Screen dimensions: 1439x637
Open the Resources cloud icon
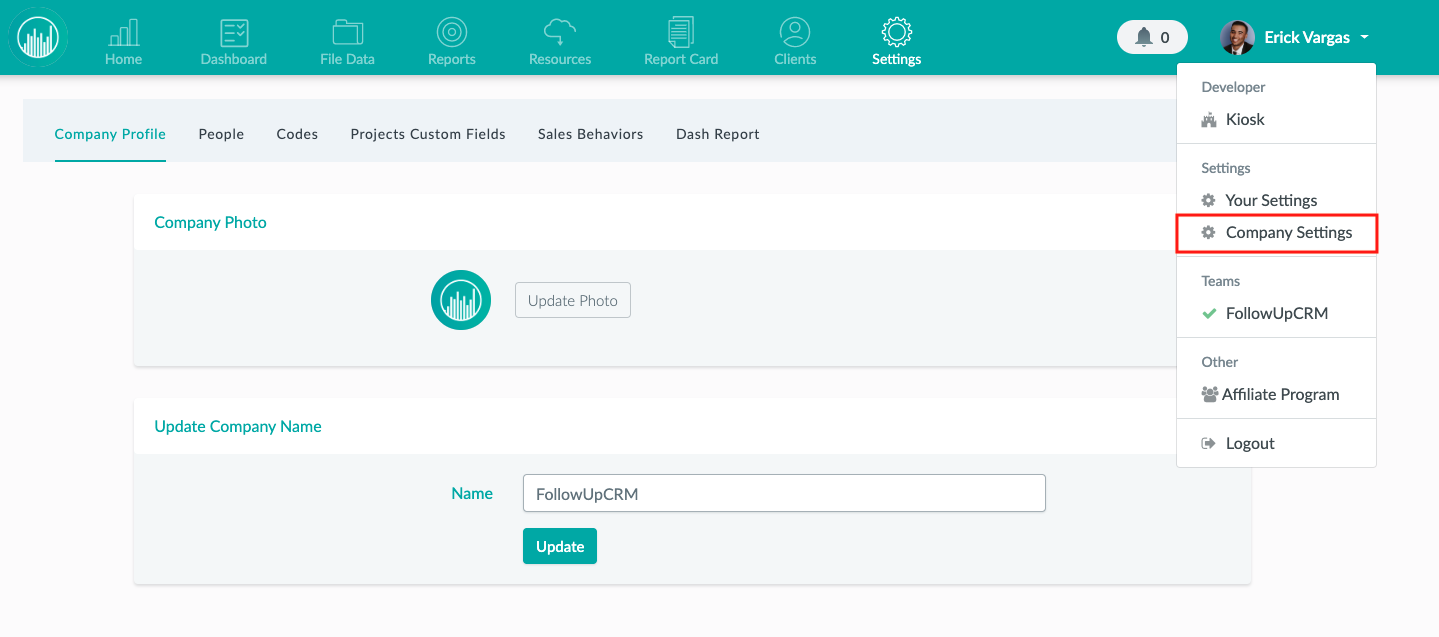[560, 33]
